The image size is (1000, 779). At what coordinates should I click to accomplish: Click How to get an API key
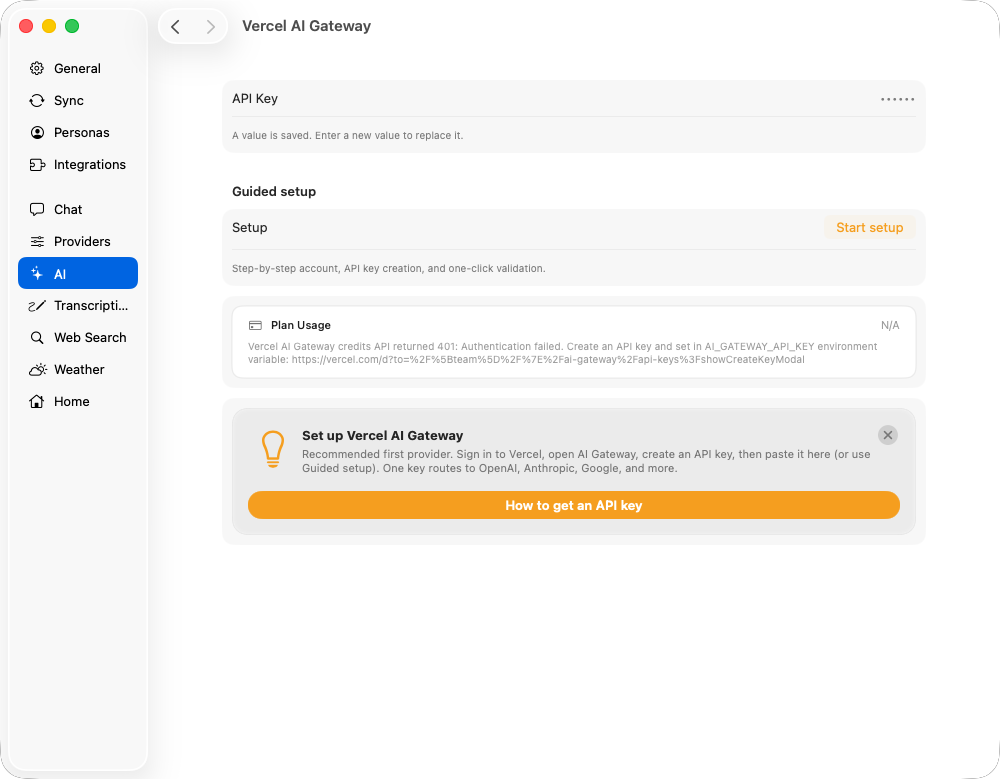click(573, 505)
